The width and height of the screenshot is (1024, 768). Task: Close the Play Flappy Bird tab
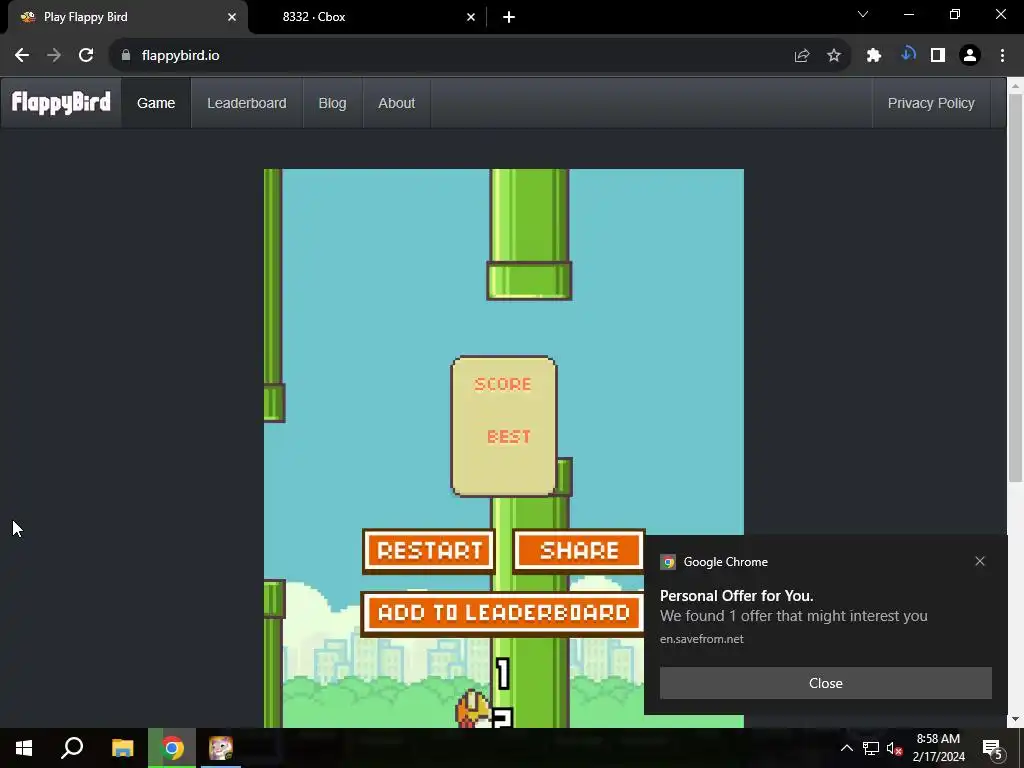point(232,17)
